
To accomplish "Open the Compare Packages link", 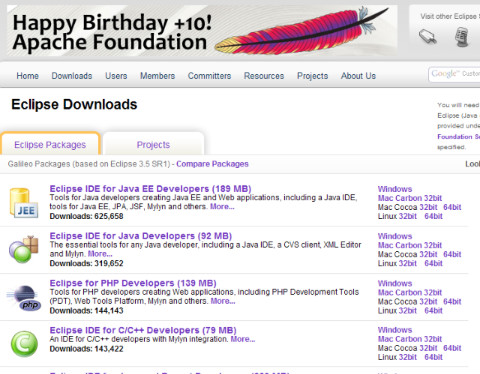I will click(x=212, y=164).
